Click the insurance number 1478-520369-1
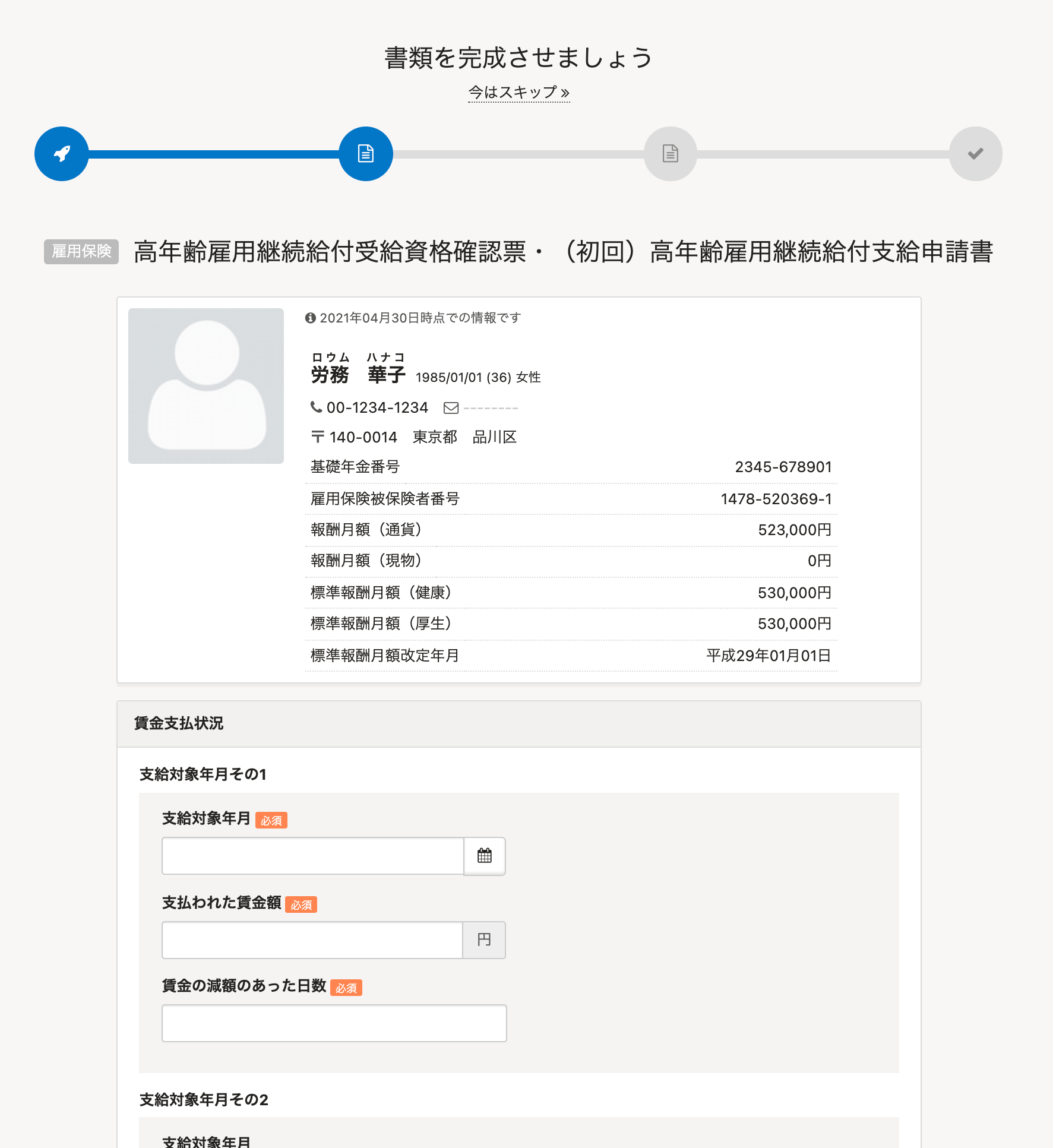The height and width of the screenshot is (1148, 1053). 776,499
